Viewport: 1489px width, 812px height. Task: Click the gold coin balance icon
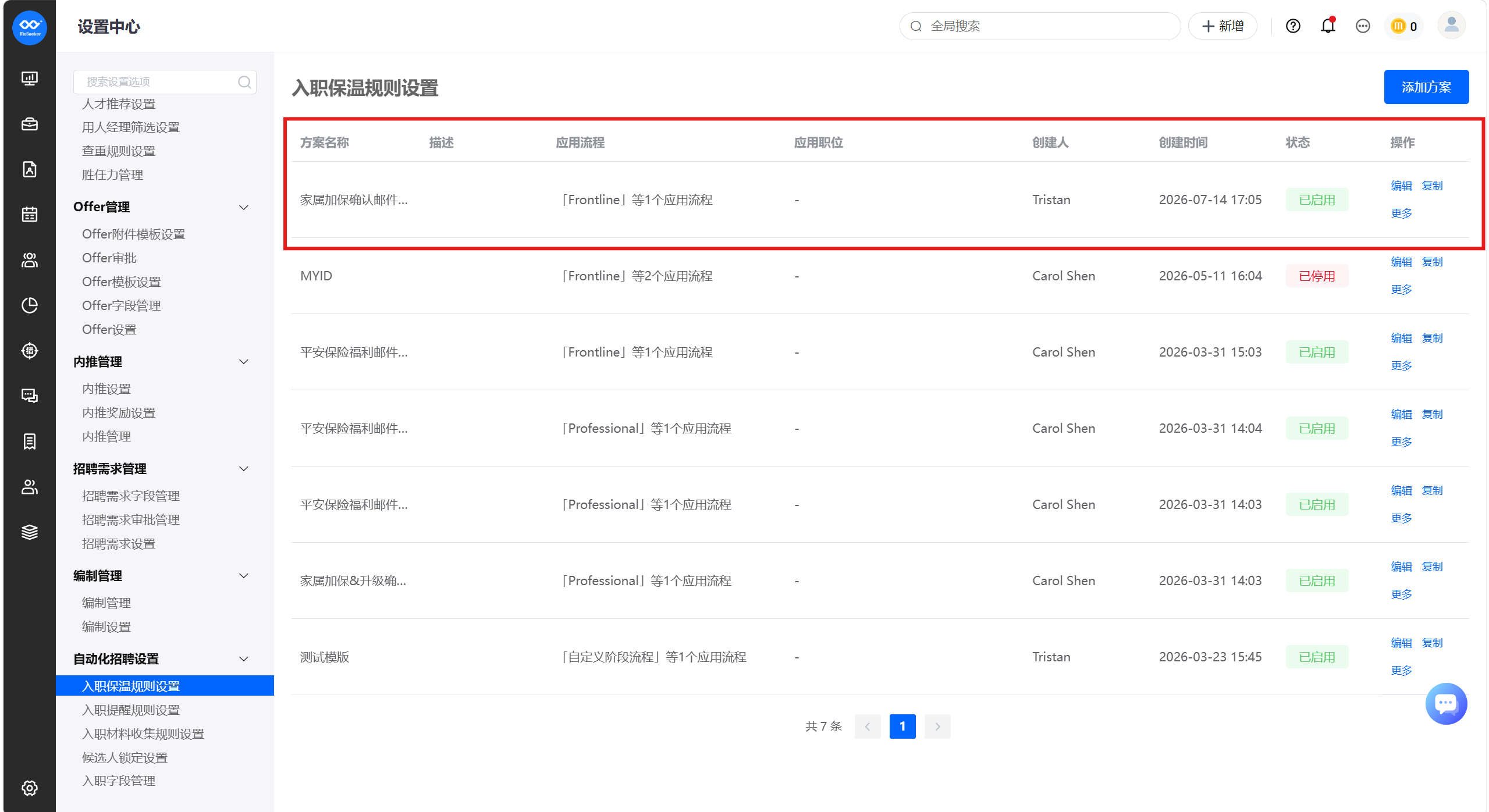[x=1398, y=26]
